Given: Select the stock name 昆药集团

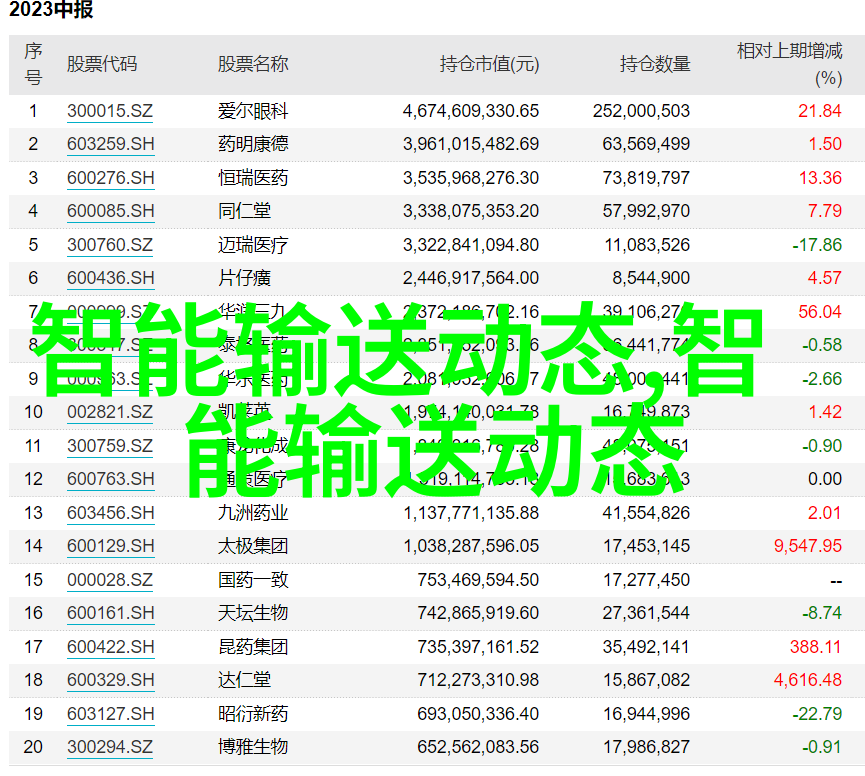Looking at the screenshot, I should coord(253,647).
